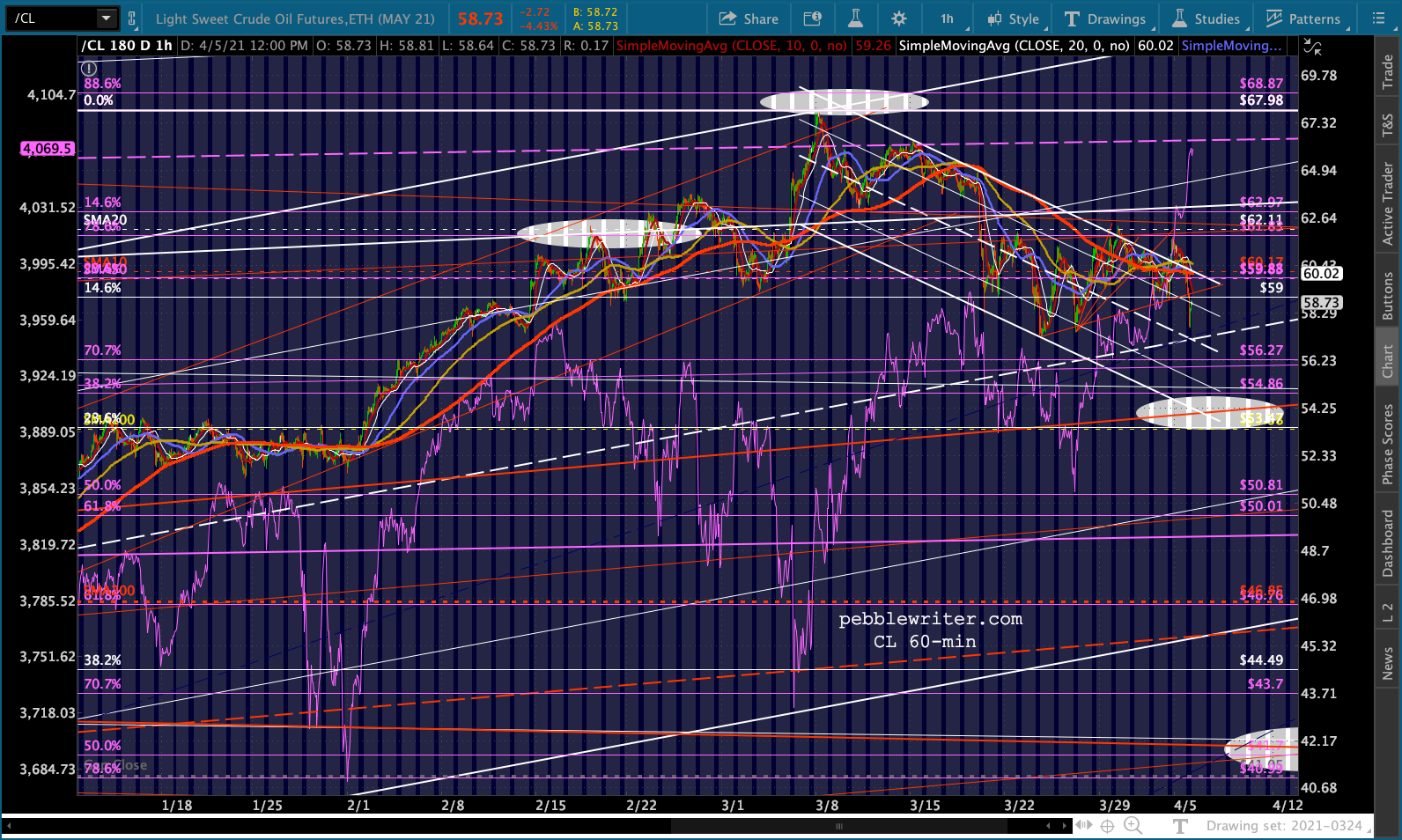Expand the Drawing set 2021-0324 selector
Viewport: 1402px width, 840px height.
pos(1286,826)
